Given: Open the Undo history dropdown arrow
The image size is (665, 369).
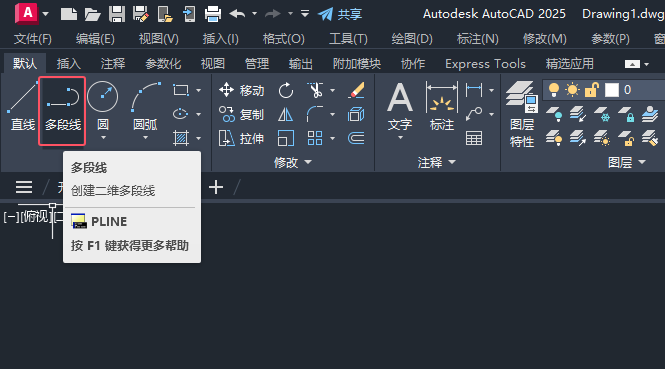Looking at the screenshot, I should [254, 14].
